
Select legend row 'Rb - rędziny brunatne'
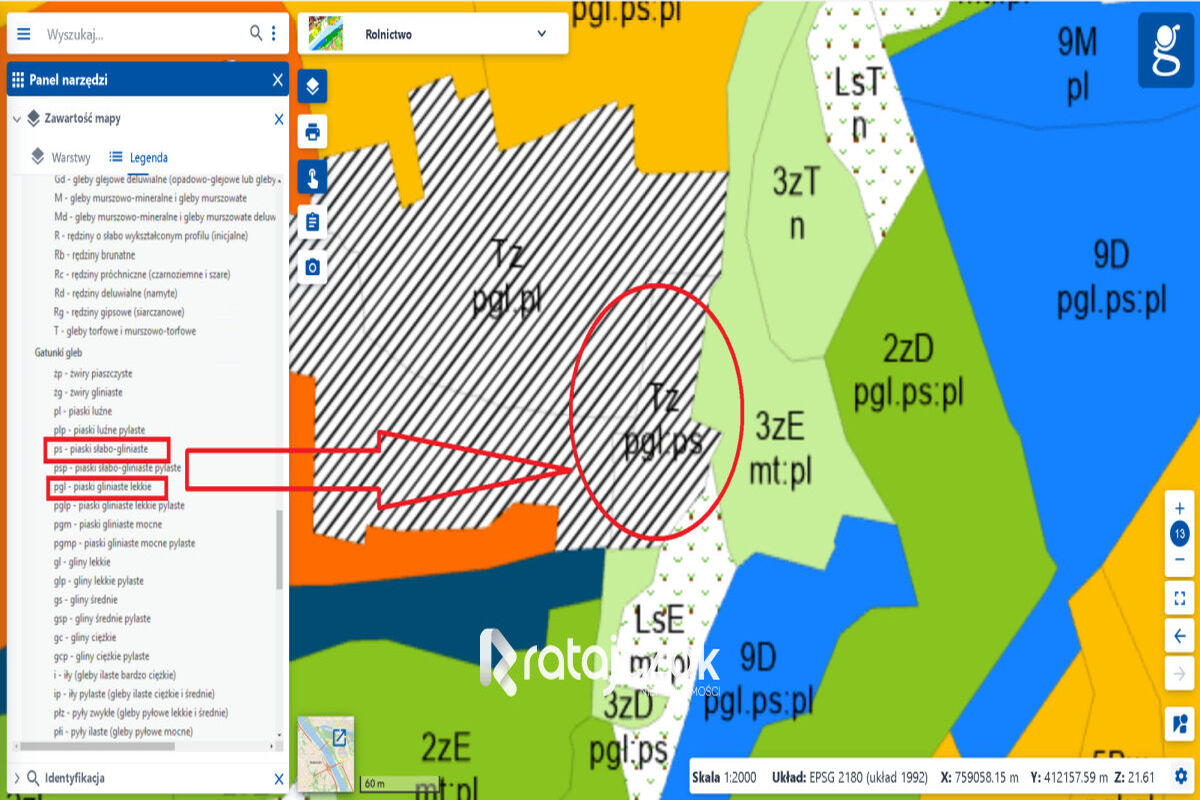click(x=94, y=255)
